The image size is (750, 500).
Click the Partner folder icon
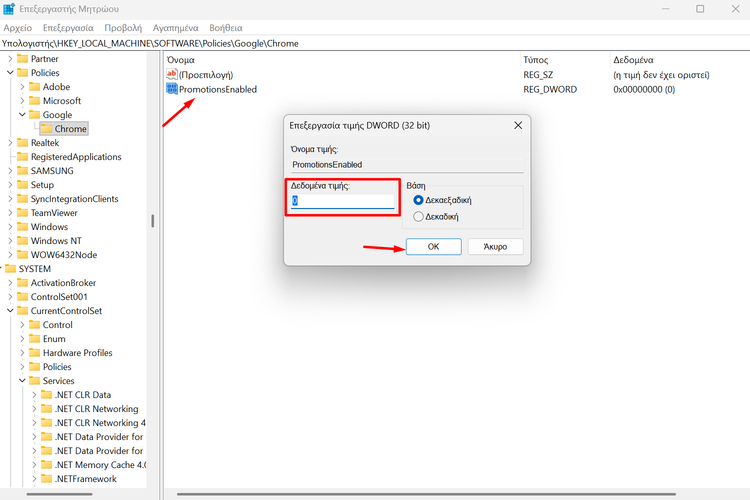tap(22, 58)
